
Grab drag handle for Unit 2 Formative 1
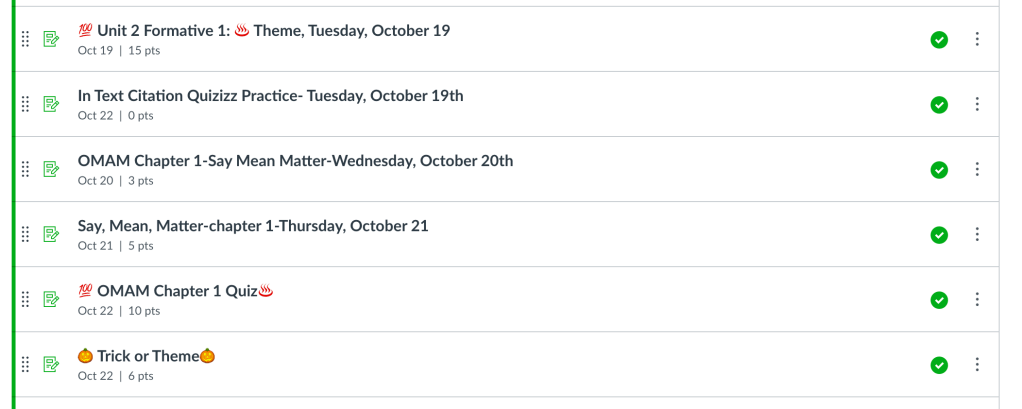pos(26,39)
